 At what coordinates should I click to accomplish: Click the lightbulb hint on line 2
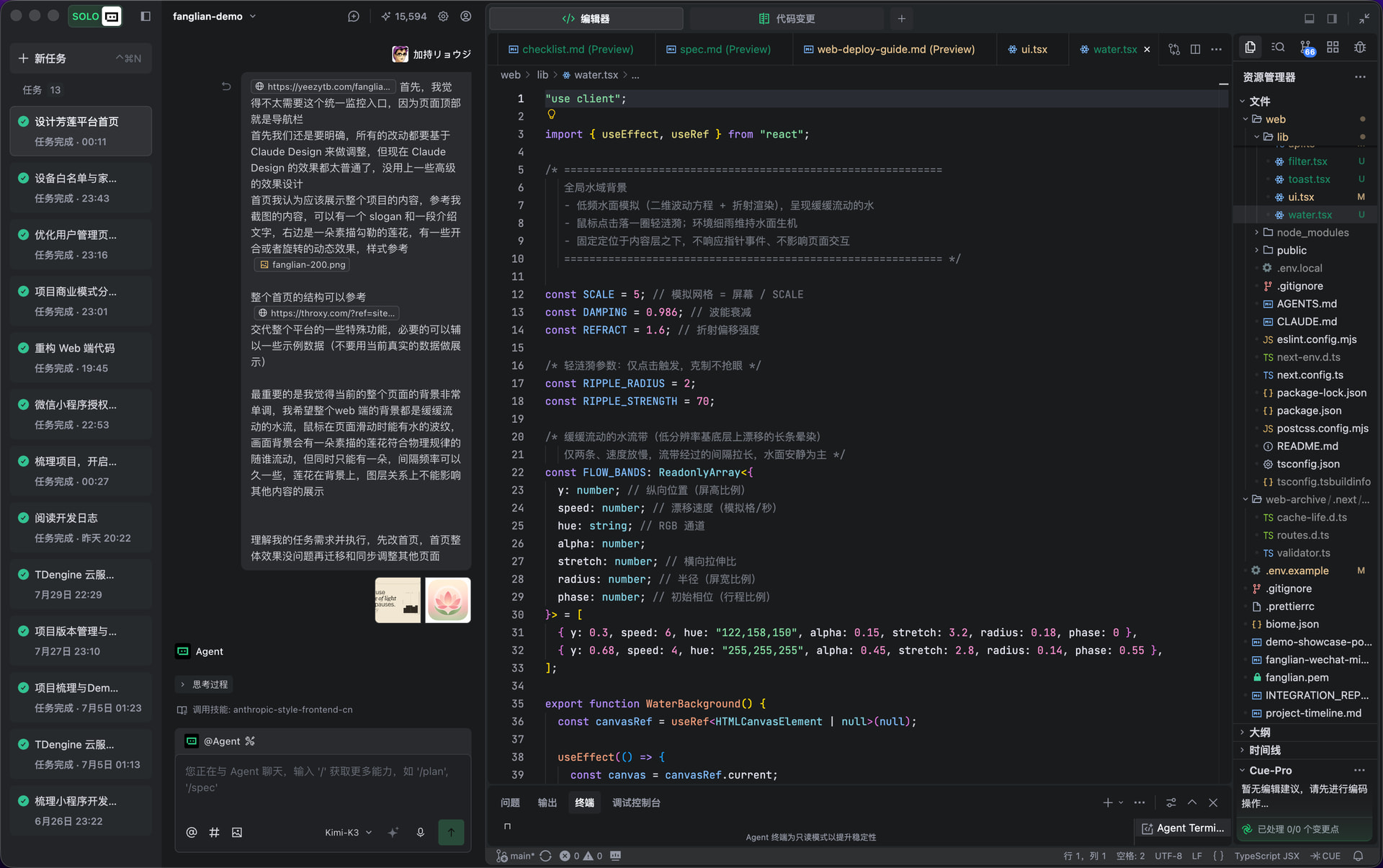coord(551,115)
